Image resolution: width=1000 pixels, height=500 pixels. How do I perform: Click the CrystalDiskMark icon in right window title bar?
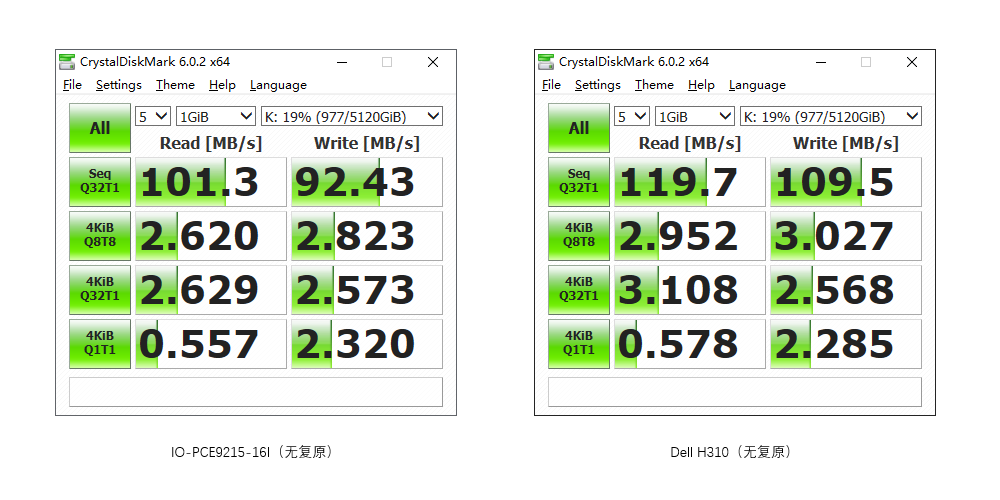point(546,62)
